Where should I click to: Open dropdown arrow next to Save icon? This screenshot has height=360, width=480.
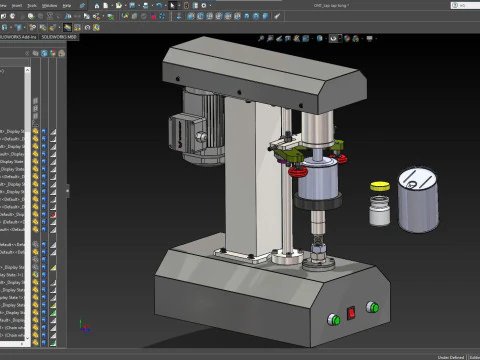pyautogui.click(x=138, y=6)
